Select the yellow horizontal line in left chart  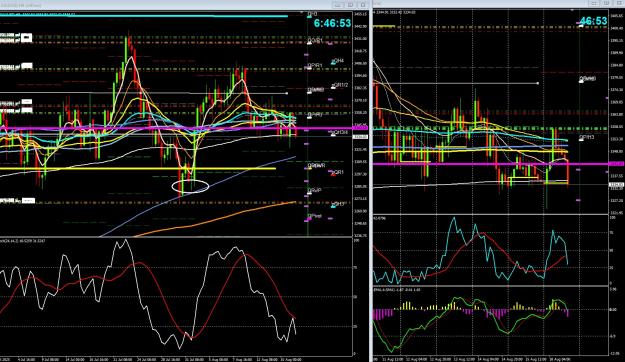coord(138,169)
